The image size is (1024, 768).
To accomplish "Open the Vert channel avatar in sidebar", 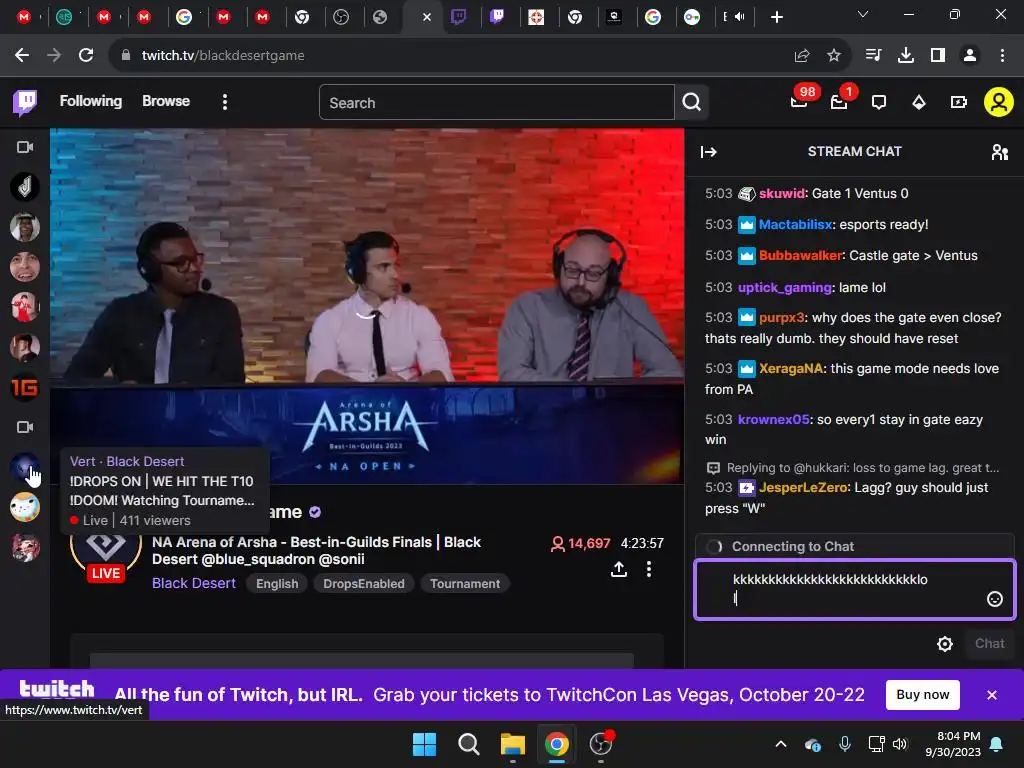I will (25, 468).
